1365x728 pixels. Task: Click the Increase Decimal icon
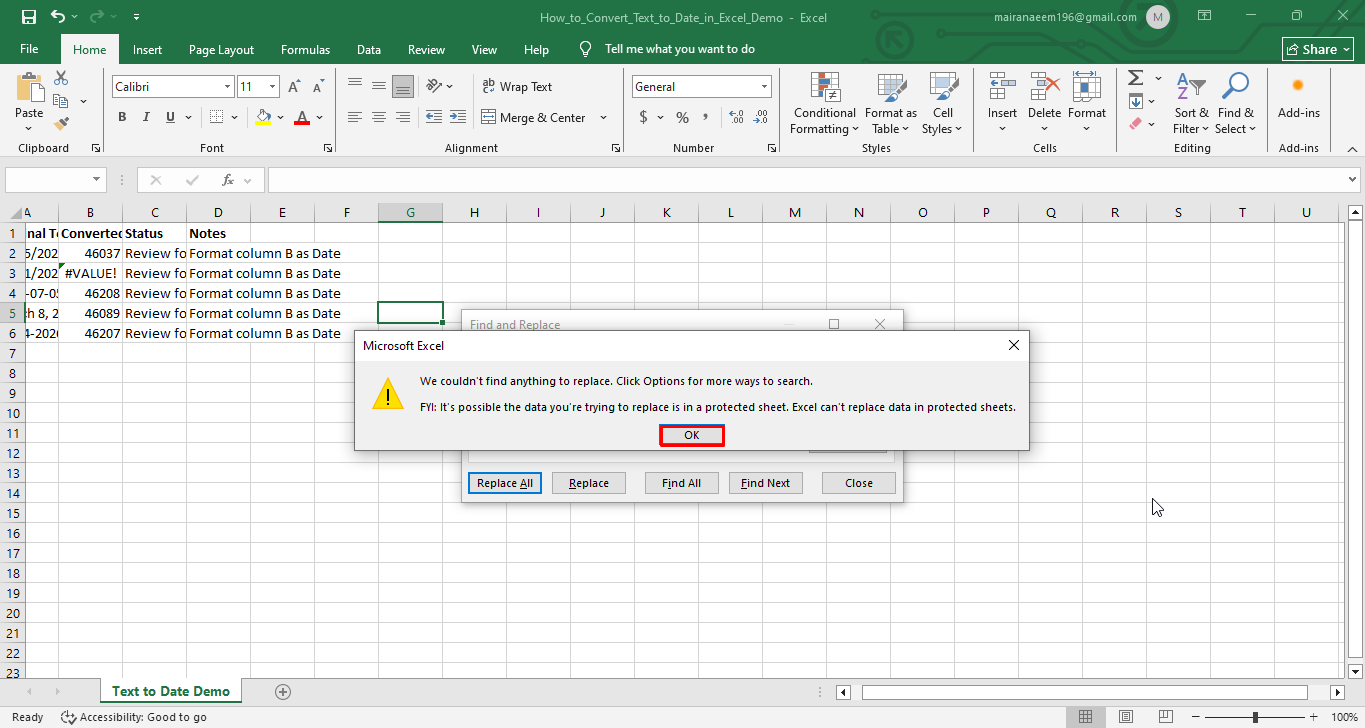(x=737, y=117)
